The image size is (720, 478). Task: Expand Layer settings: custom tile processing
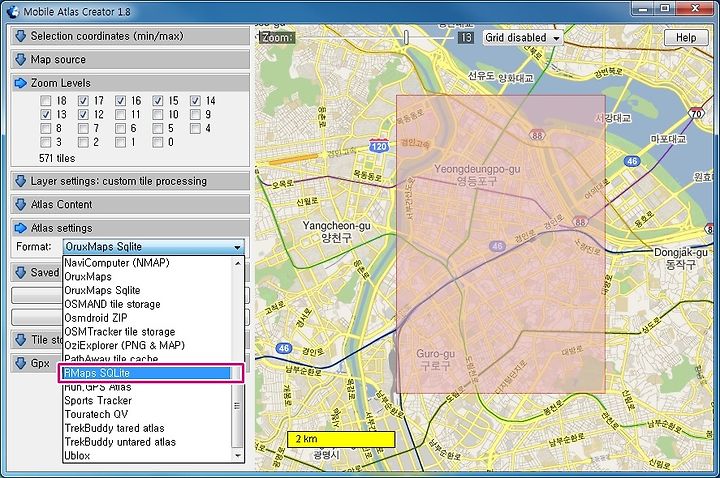(130, 181)
